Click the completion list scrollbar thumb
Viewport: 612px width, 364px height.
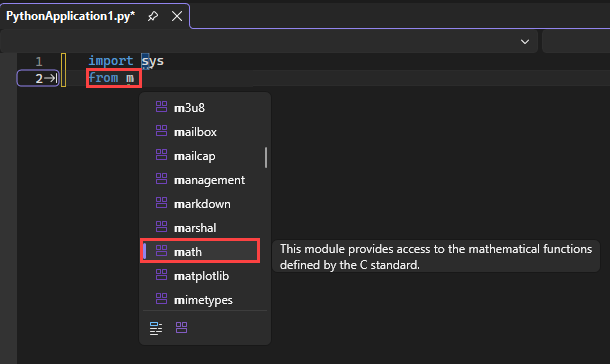point(266,157)
